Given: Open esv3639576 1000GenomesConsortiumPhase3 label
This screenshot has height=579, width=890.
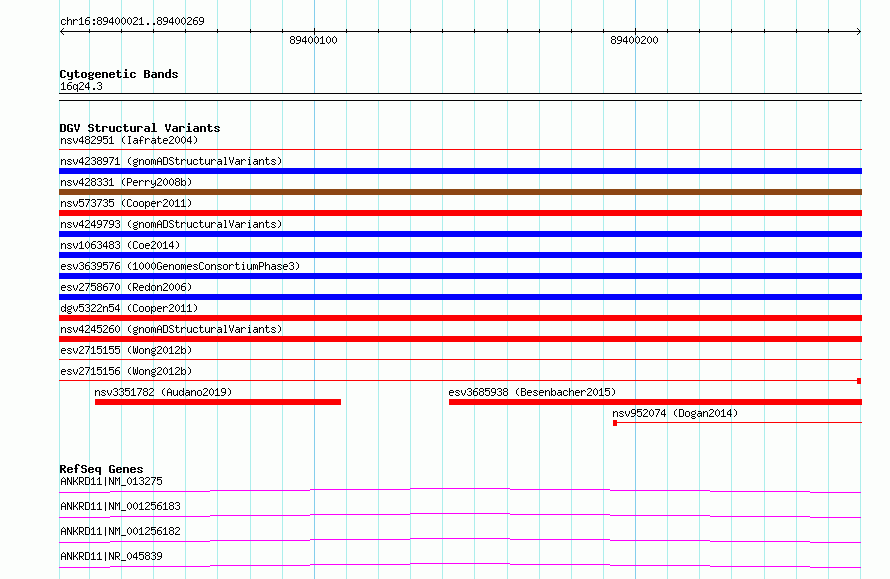Looking at the screenshot, I should click(180, 266).
